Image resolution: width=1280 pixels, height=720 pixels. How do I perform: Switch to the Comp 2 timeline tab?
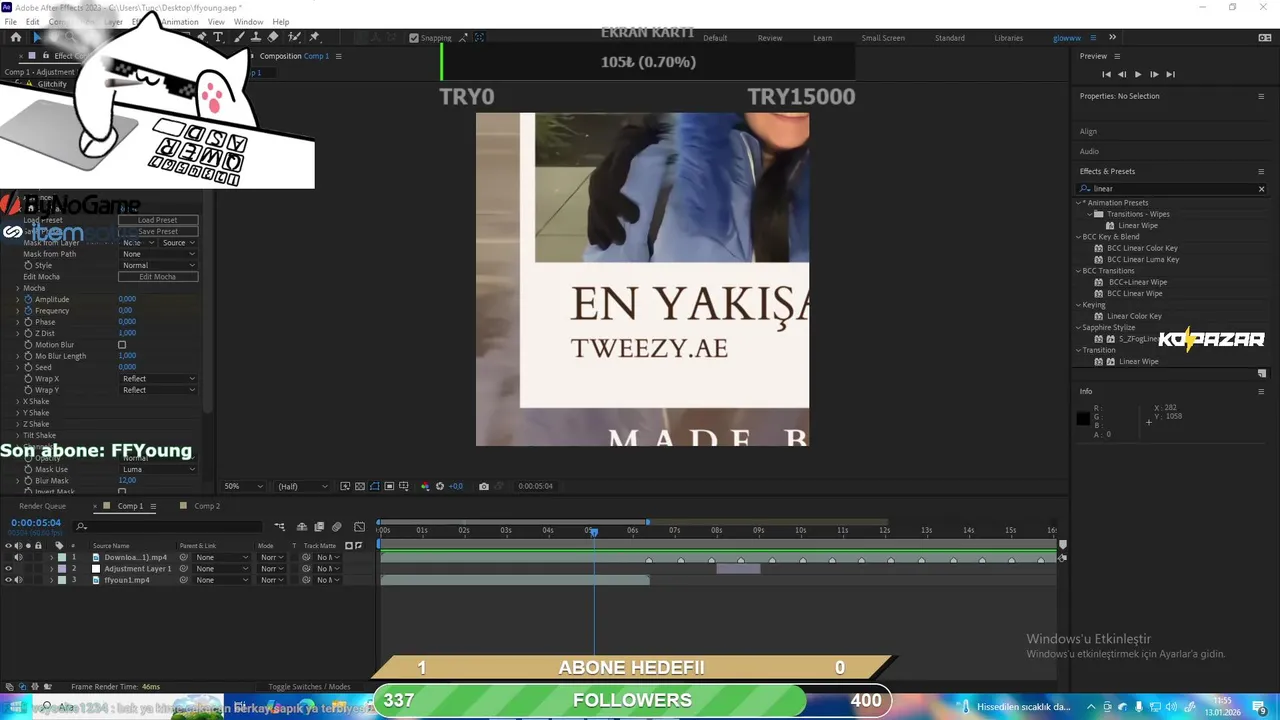pos(207,506)
